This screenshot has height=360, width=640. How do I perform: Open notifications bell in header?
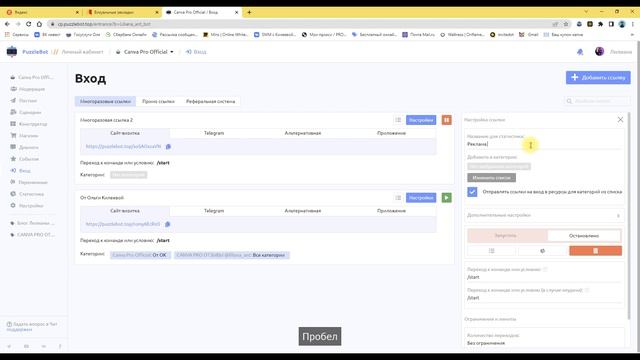click(x=580, y=52)
